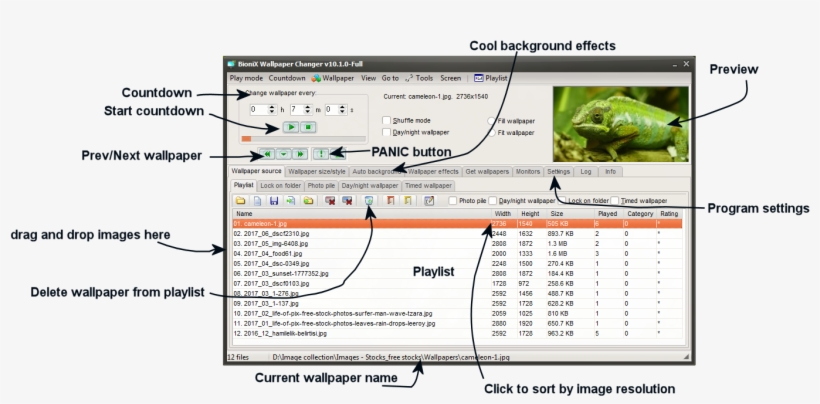Click the notepad edit icon before Photo pile
Viewport: 820px width, 404px height.
pyautogui.click(x=429, y=201)
